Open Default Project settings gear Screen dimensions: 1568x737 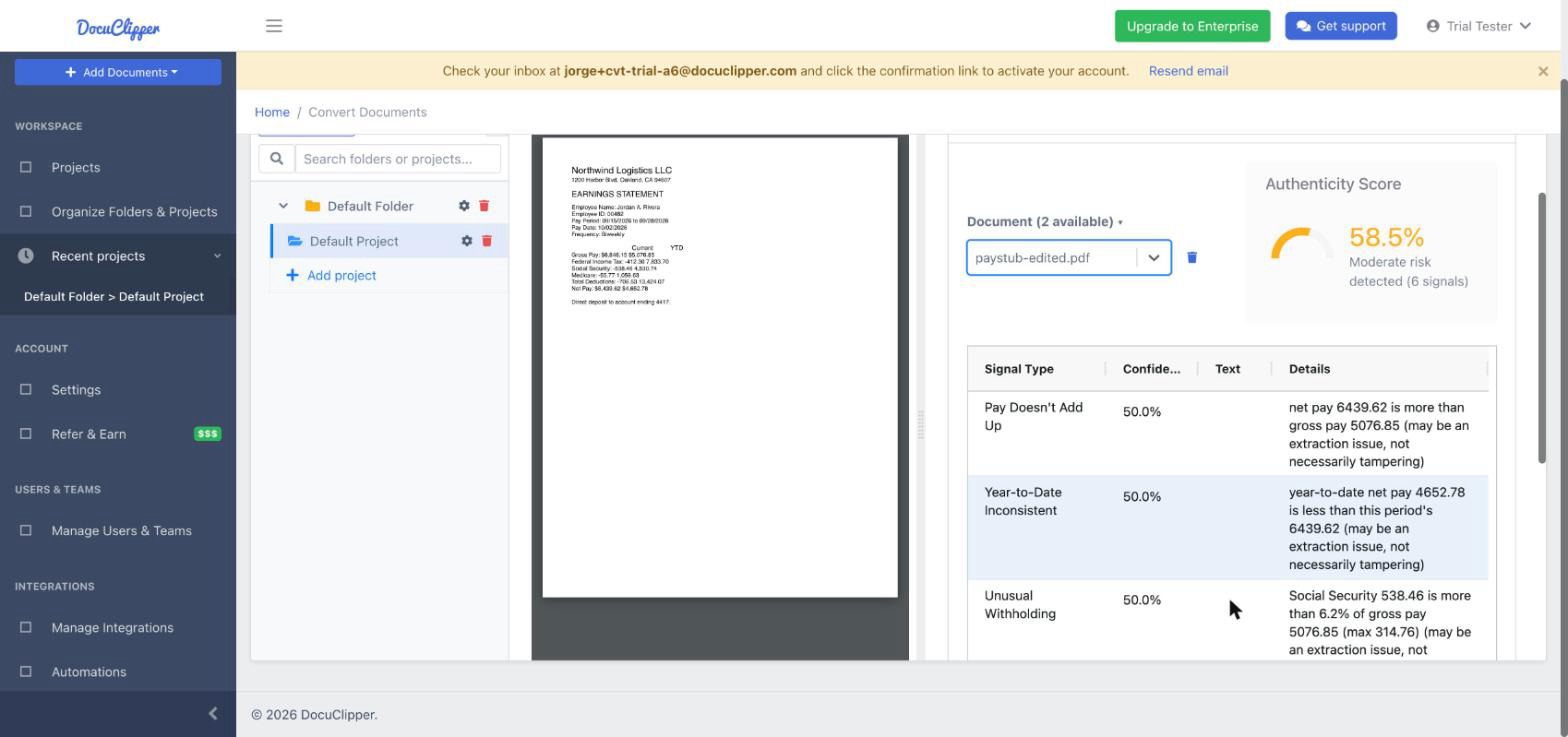point(466,241)
